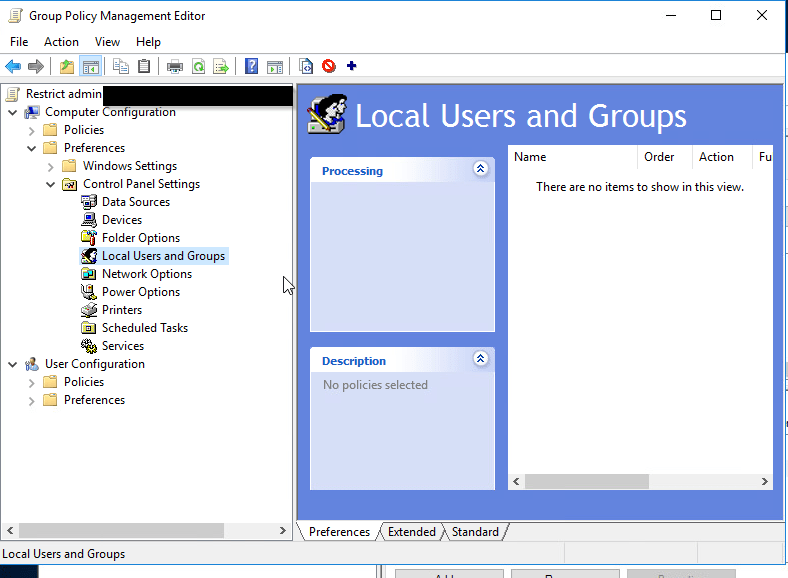
Task: Expand the Windows Settings node
Action: 51,166
